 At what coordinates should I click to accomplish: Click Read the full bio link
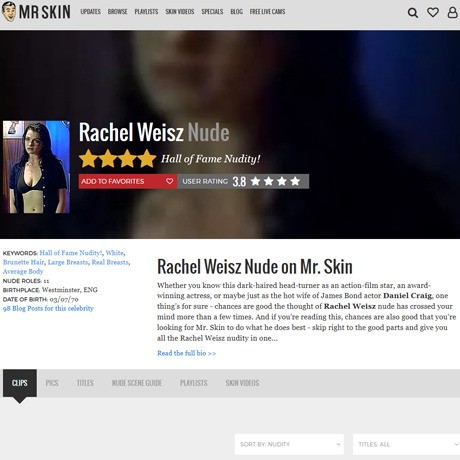point(186,353)
